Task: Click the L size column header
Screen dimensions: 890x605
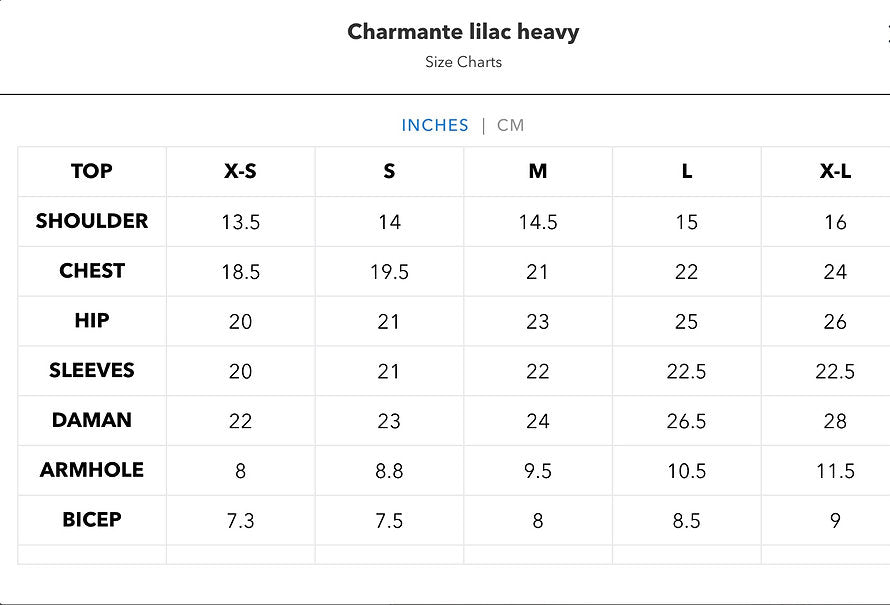Action: point(687,171)
